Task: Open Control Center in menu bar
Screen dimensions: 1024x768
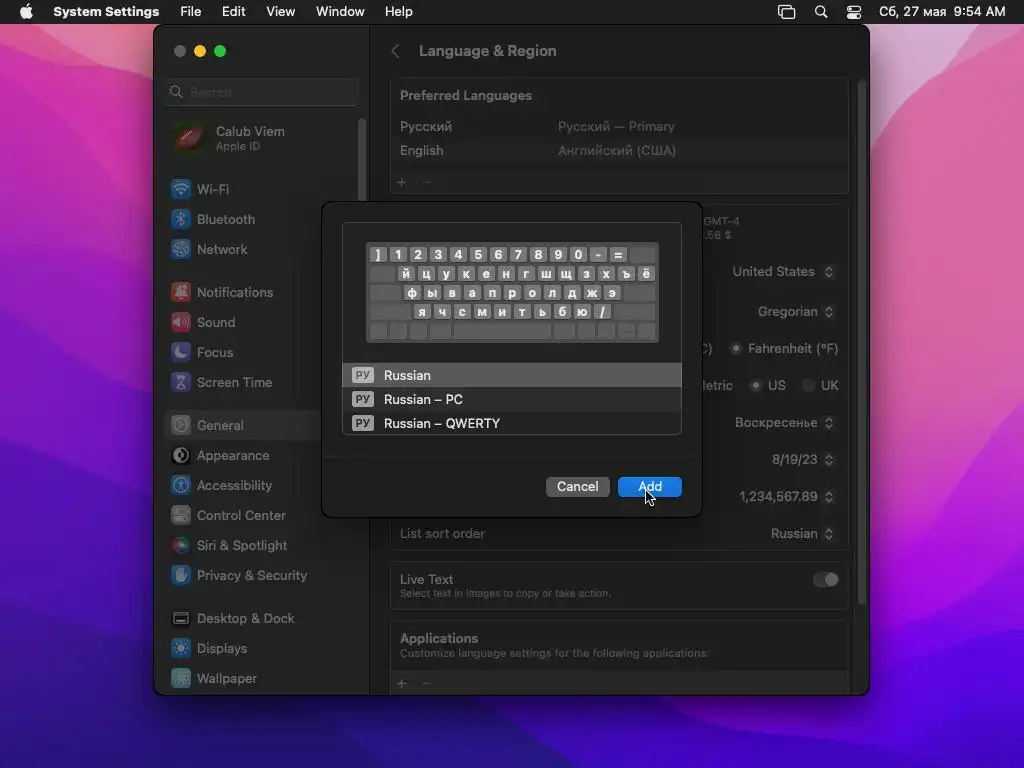Action: 854,12
